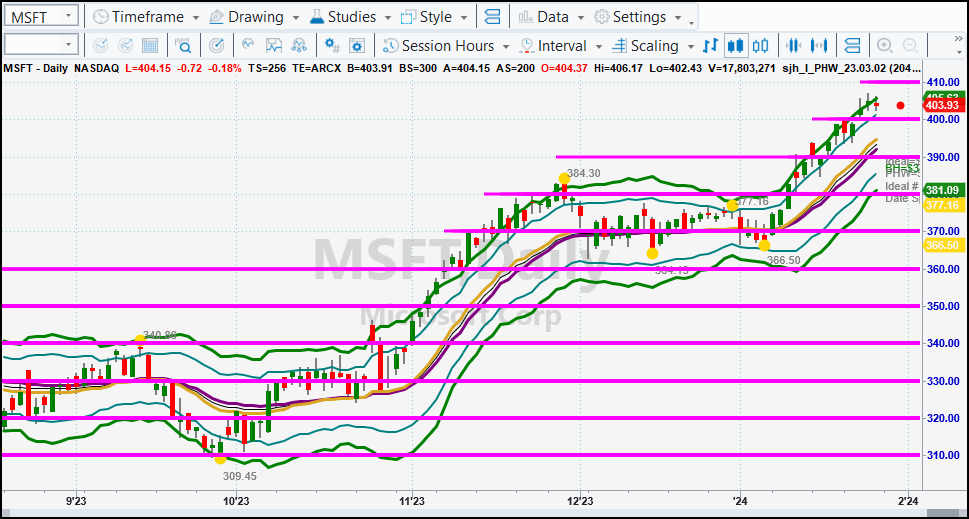Viewport: 969px width, 519px height.
Task: Switch to hollow candlestick chart style
Action: pos(760,45)
